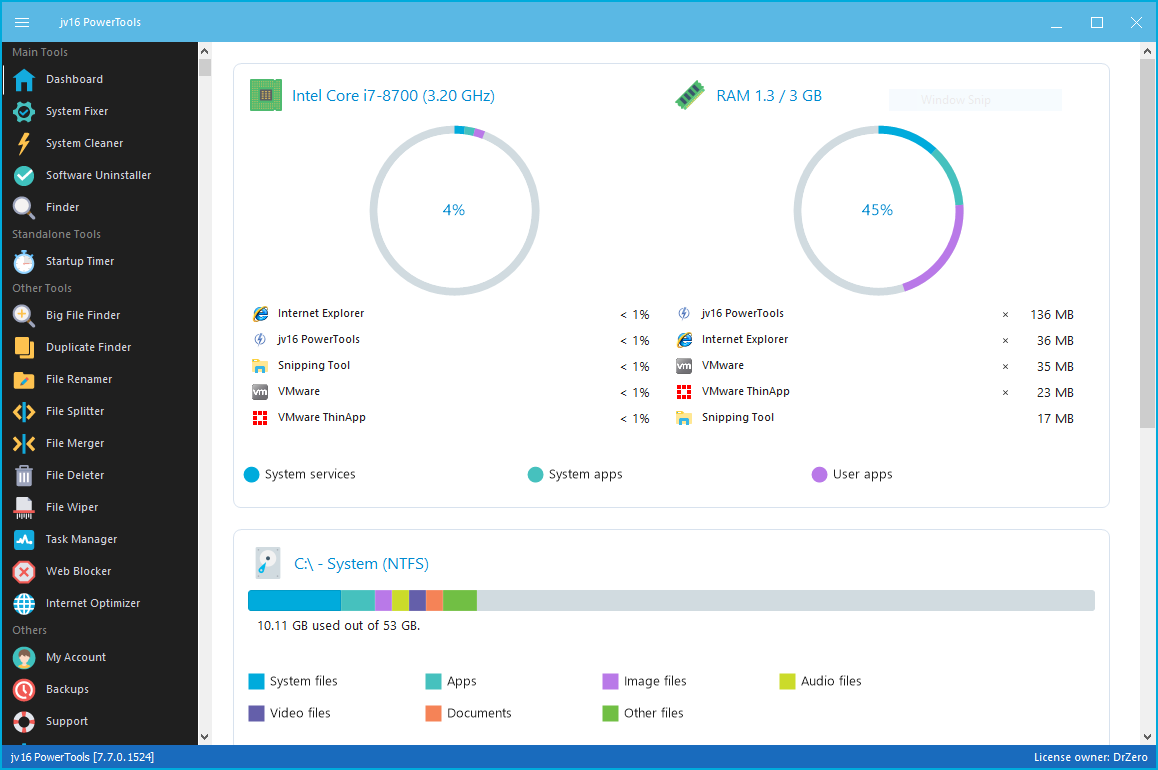1158x770 pixels.
Task: Click VMware ThinApp icon in RAM list
Action: coord(684,392)
